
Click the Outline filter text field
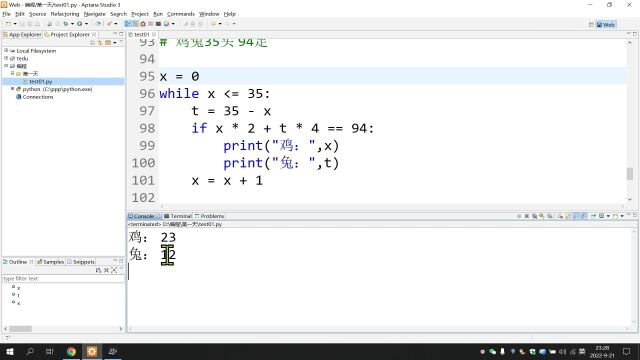coord(63,278)
